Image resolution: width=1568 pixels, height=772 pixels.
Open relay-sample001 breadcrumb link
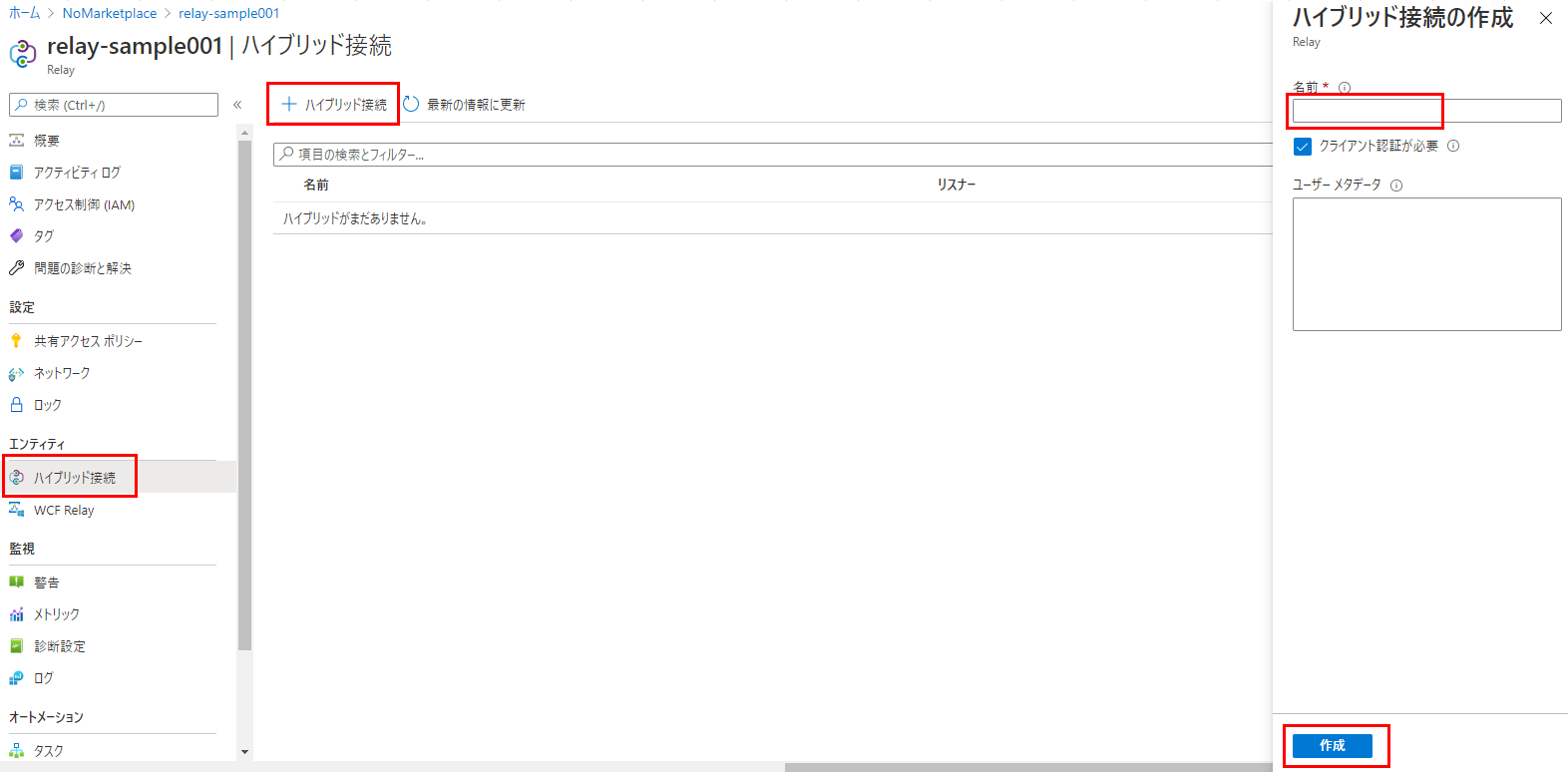pos(229,13)
